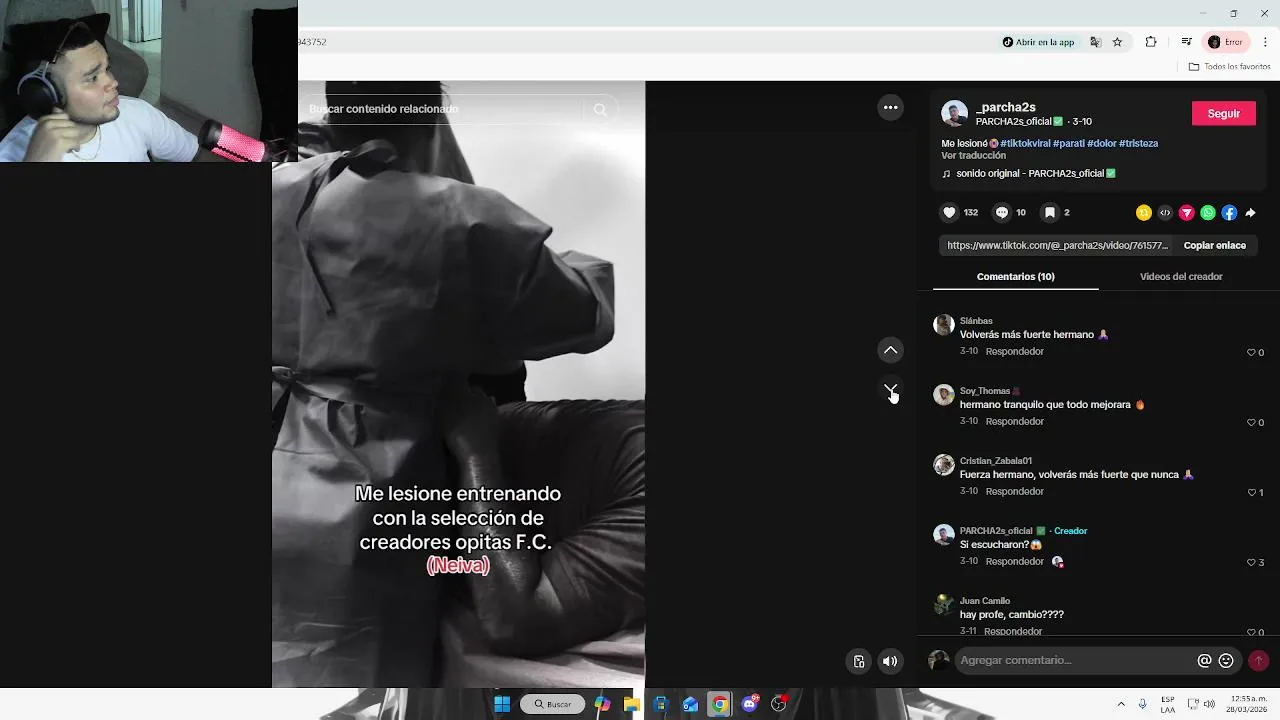Toggle the auto-scroll icon beside volume
Image resolution: width=1280 pixels, height=720 pixels.
click(x=858, y=661)
